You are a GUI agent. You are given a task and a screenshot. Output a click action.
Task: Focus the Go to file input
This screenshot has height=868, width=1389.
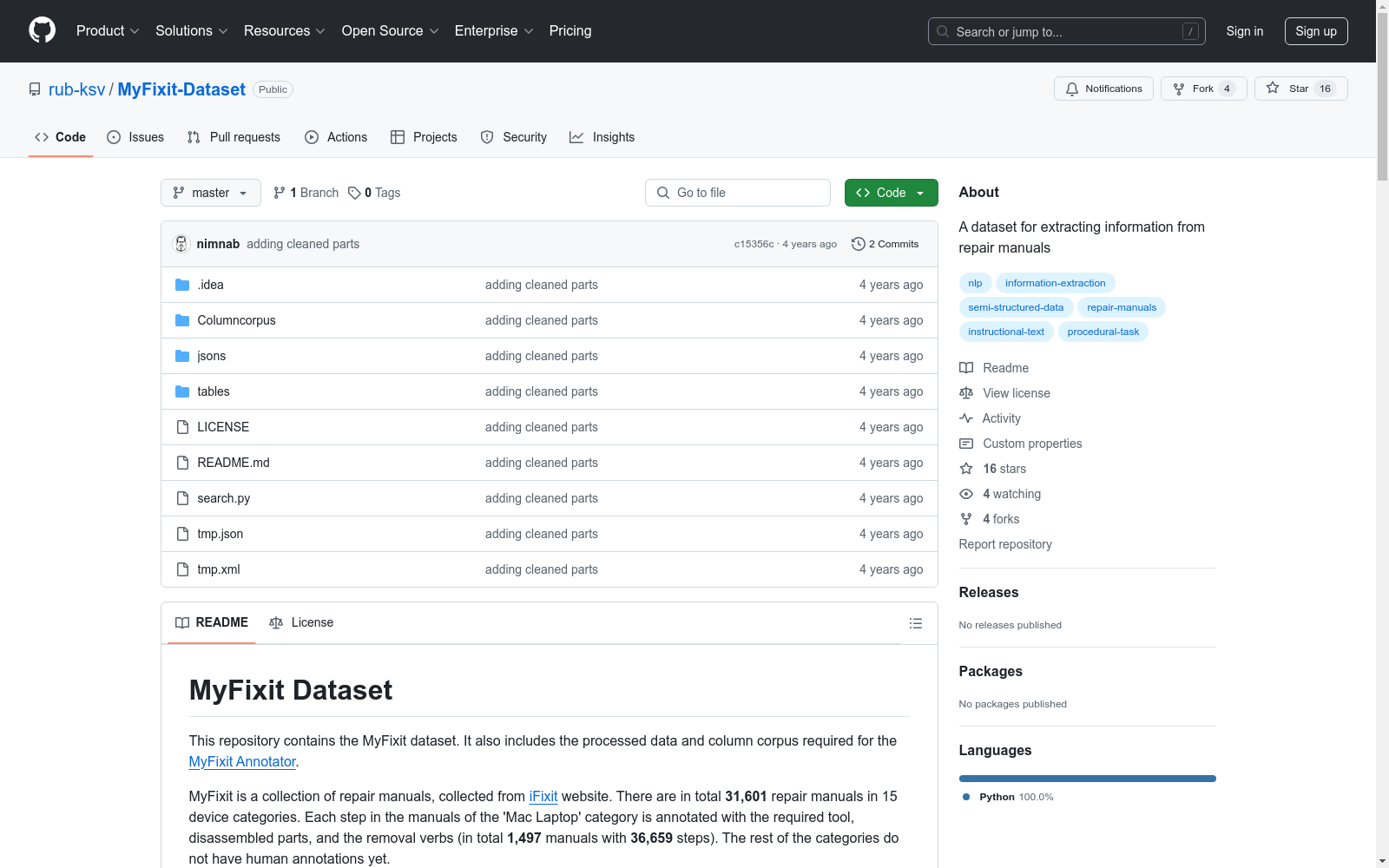[738, 193]
